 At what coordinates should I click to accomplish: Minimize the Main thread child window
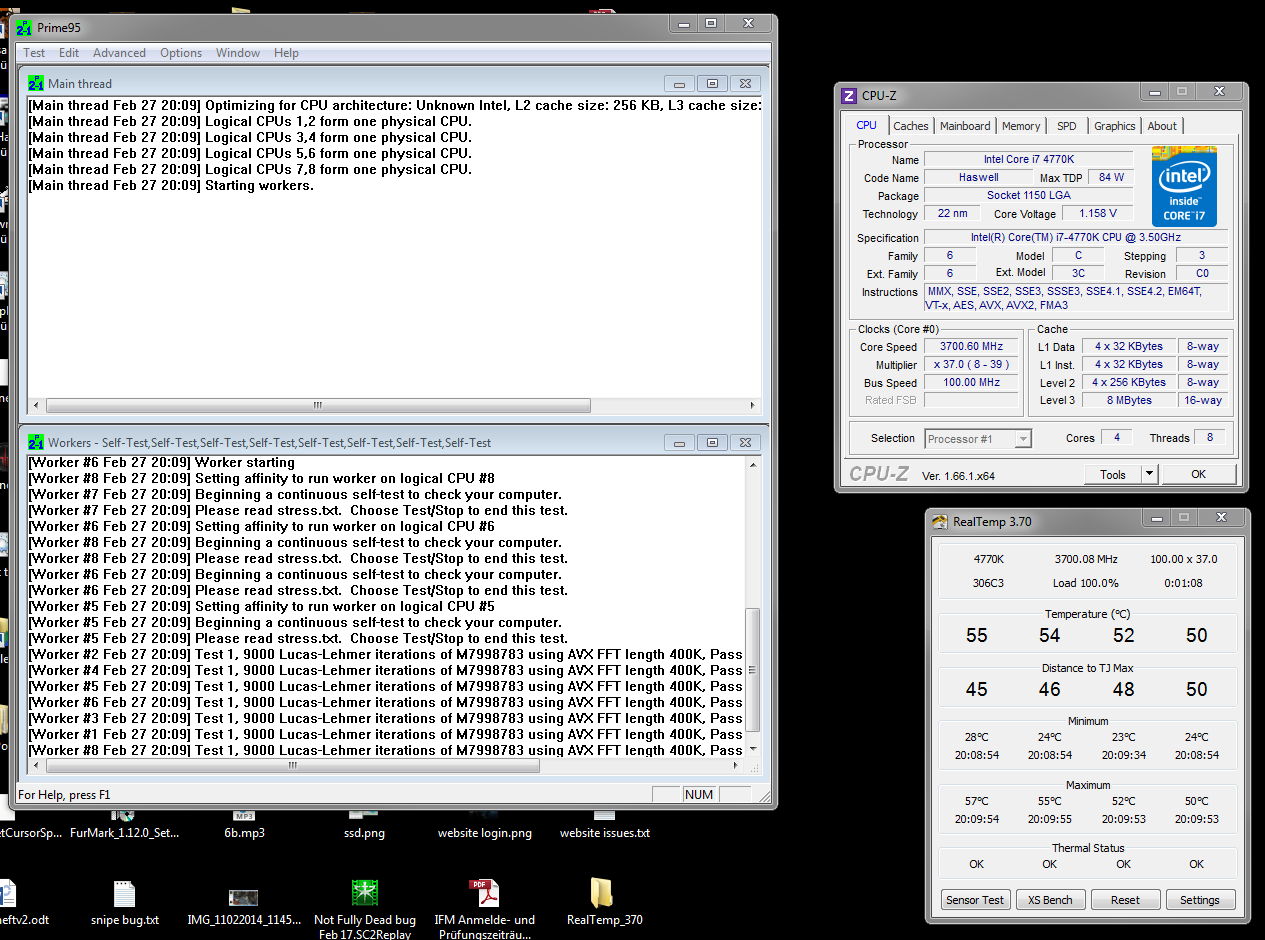click(680, 84)
